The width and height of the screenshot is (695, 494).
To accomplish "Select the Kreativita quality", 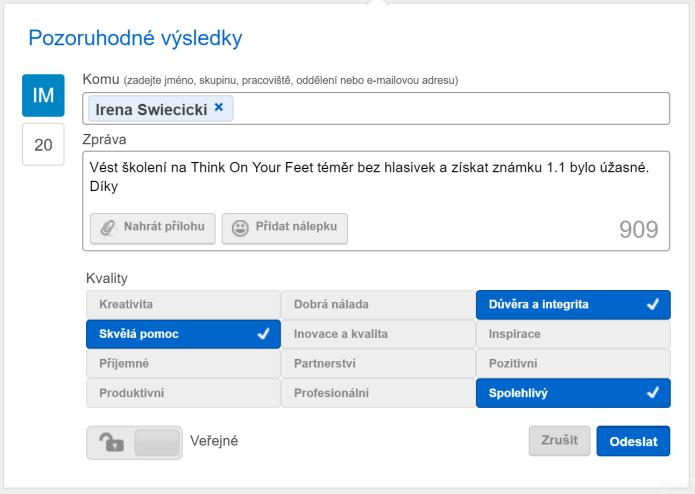I will (x=183, y=305).
